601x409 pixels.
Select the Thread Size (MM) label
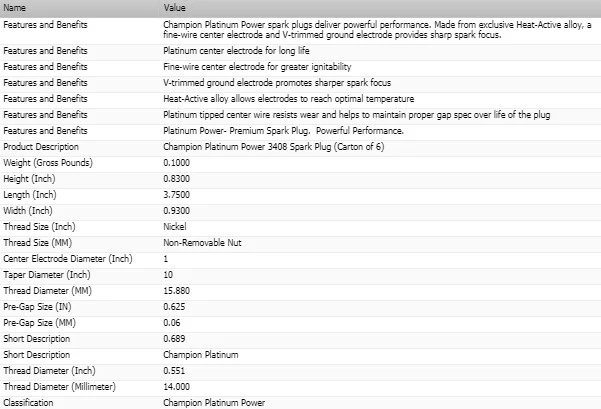37,243
